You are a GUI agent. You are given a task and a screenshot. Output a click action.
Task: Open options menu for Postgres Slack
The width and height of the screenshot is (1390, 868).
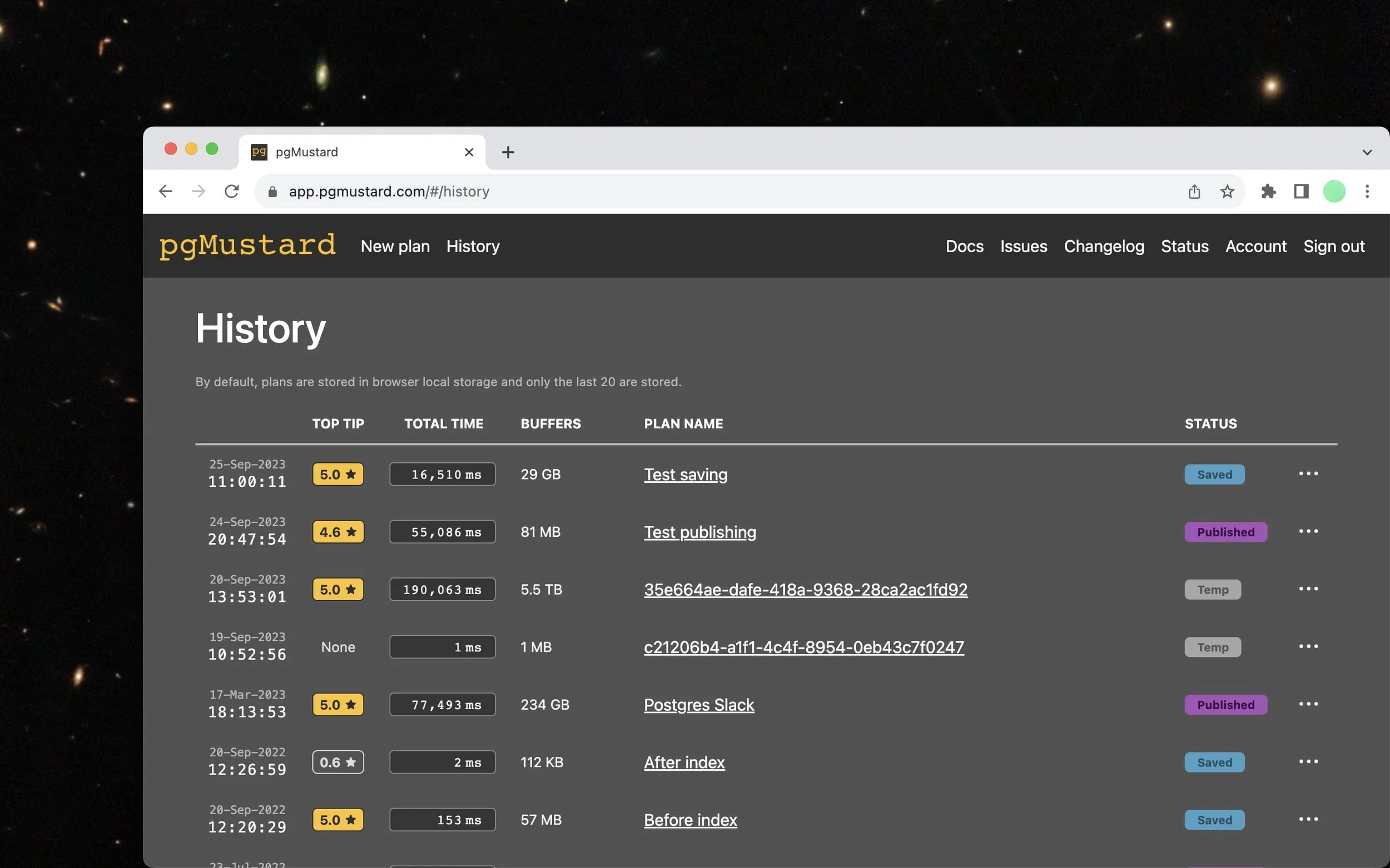1308,704
